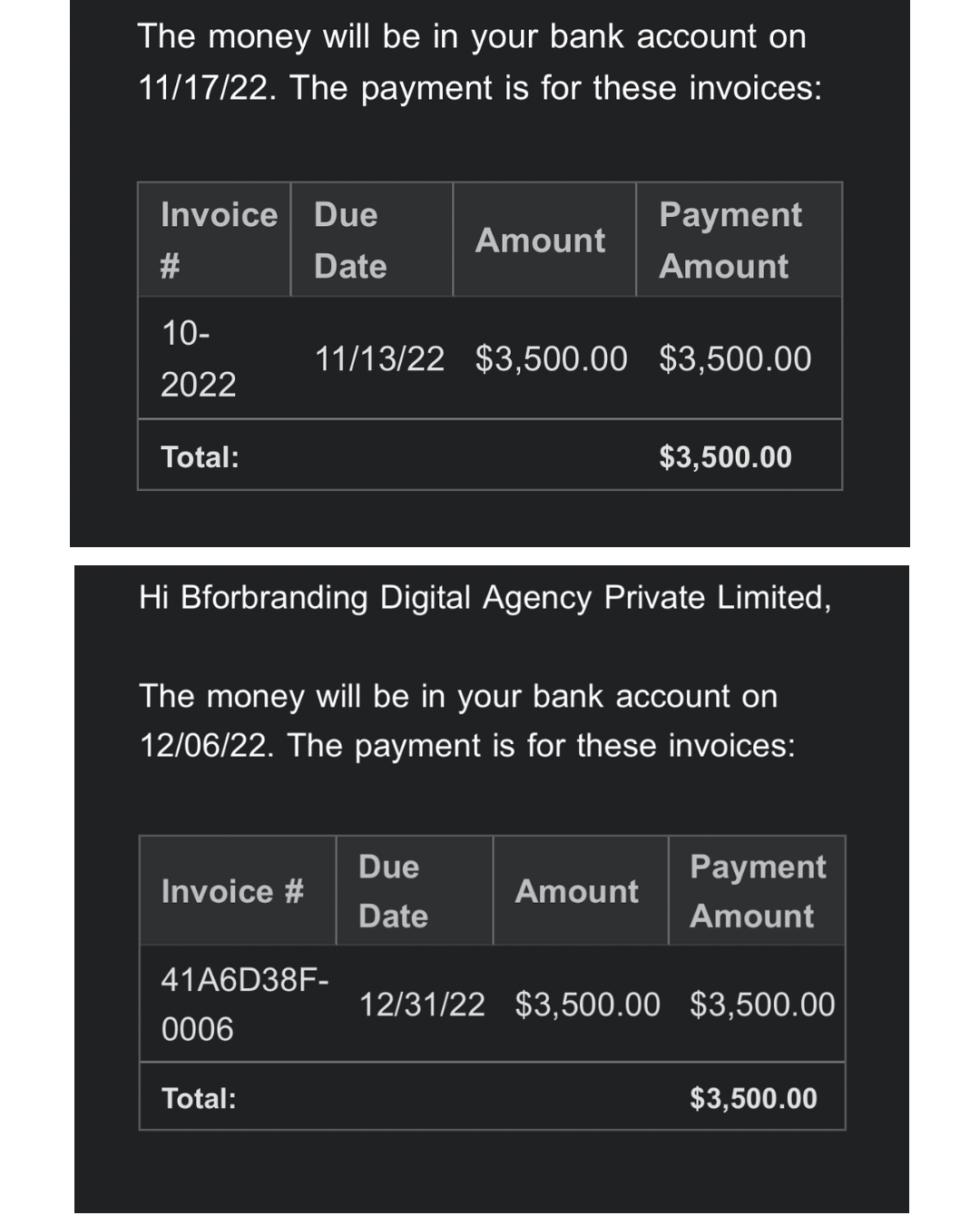Viewport: 980px width, 1225px height.
Task: Select the 12/31/22 due date cell
Action: click(x=422, y=1004)
